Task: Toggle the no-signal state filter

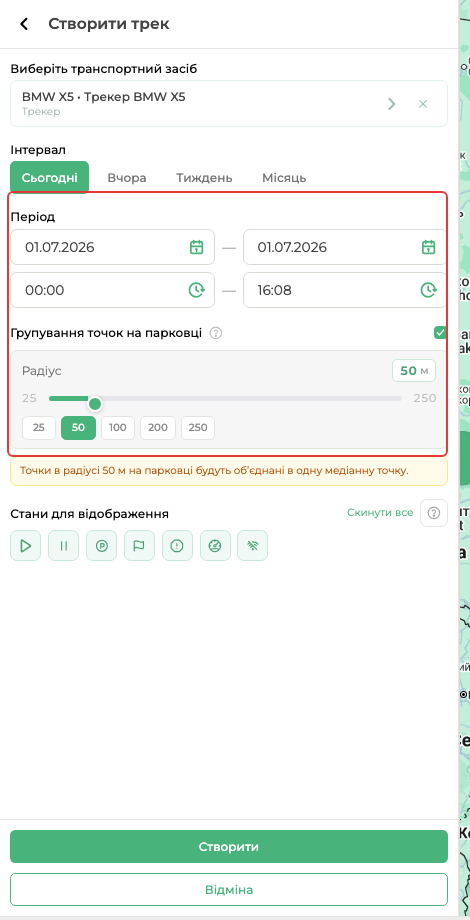Action: click(252, 546)
